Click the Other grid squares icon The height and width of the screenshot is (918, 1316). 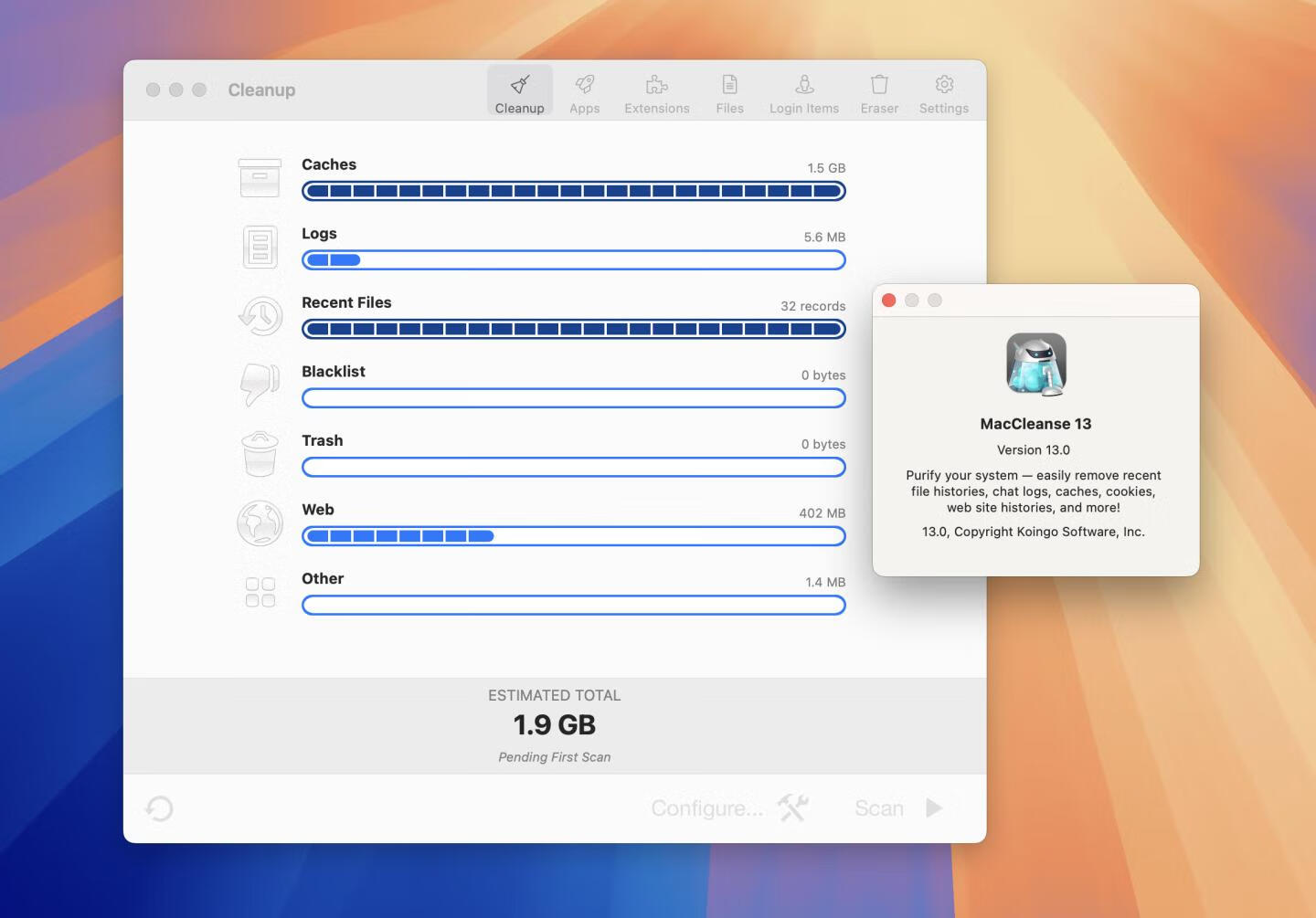tap(260, 592)
